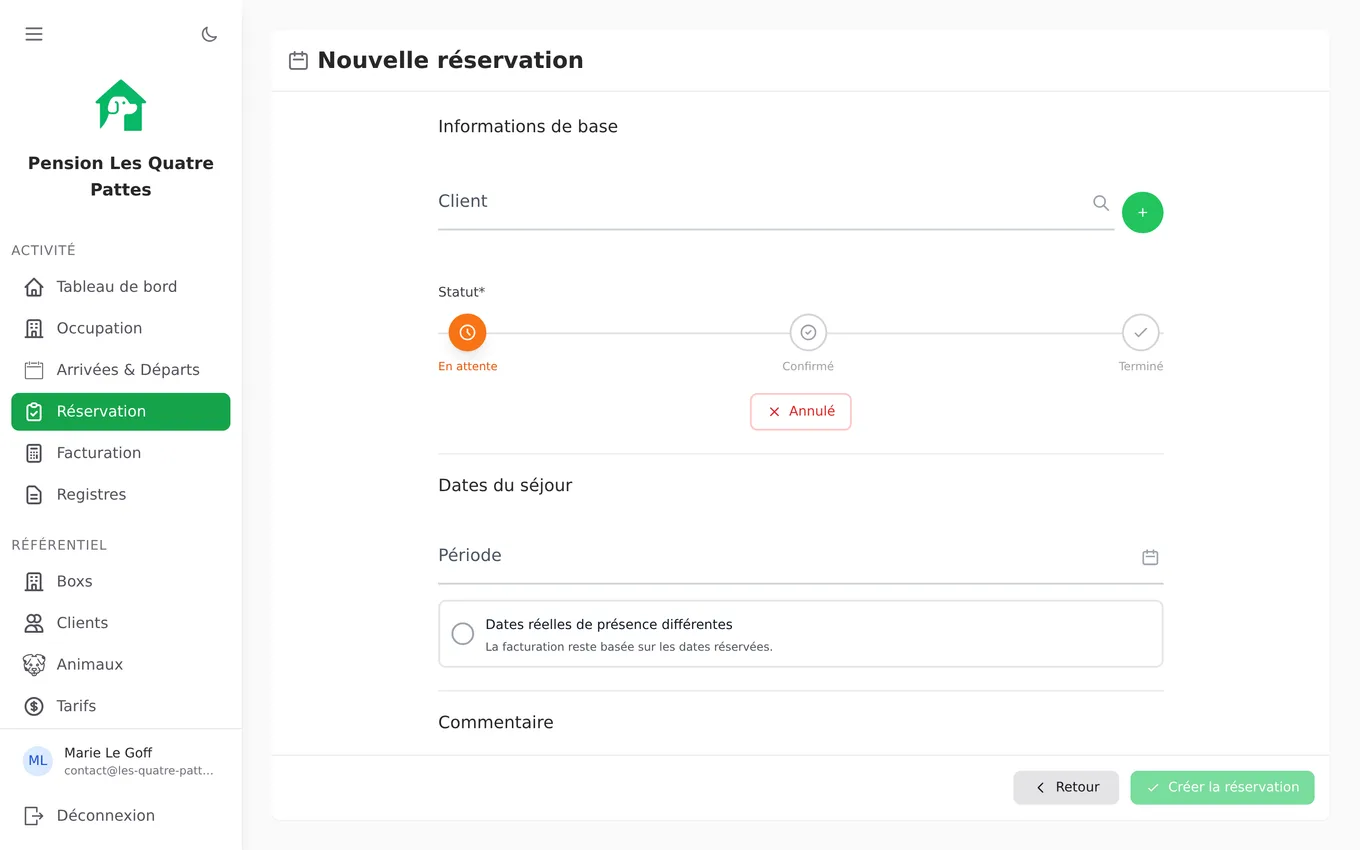This screenshot has height=850, width=1360.
Task: Click the Registres document icon
Action: coord(34,495)
